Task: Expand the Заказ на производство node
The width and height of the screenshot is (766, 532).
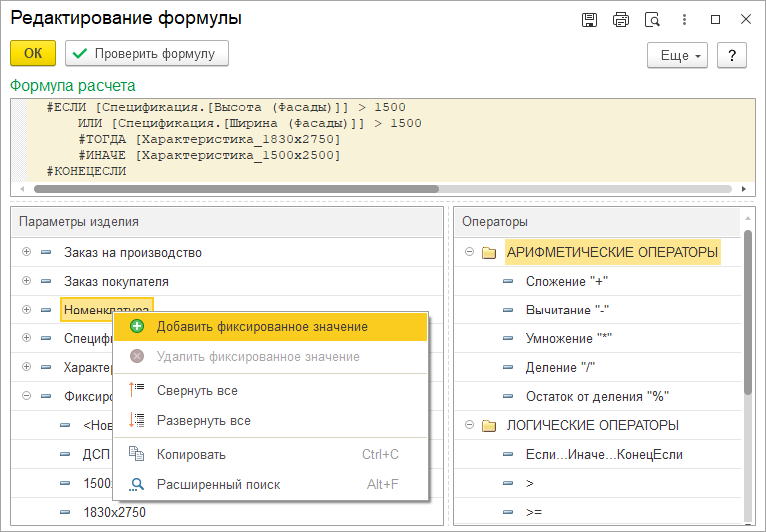Action: point(27,252)
